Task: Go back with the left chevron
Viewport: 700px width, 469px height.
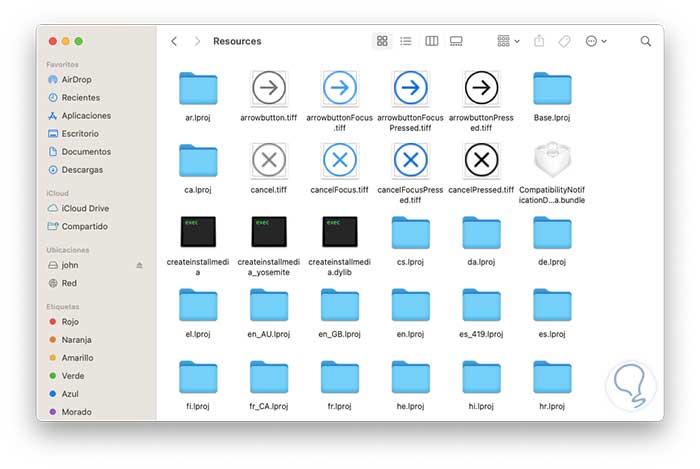Action: tap(174, 41)
